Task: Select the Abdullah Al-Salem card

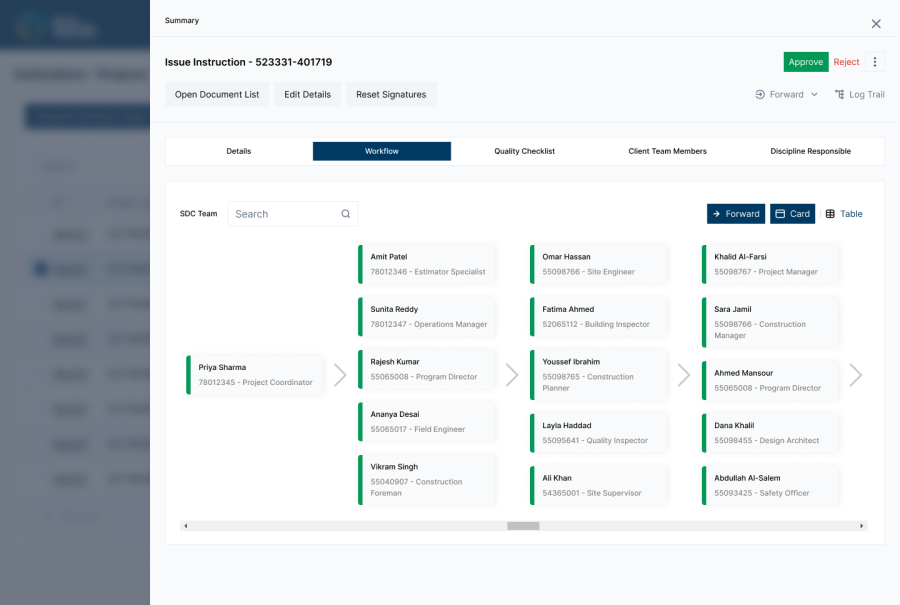Action: coord(770,486)
